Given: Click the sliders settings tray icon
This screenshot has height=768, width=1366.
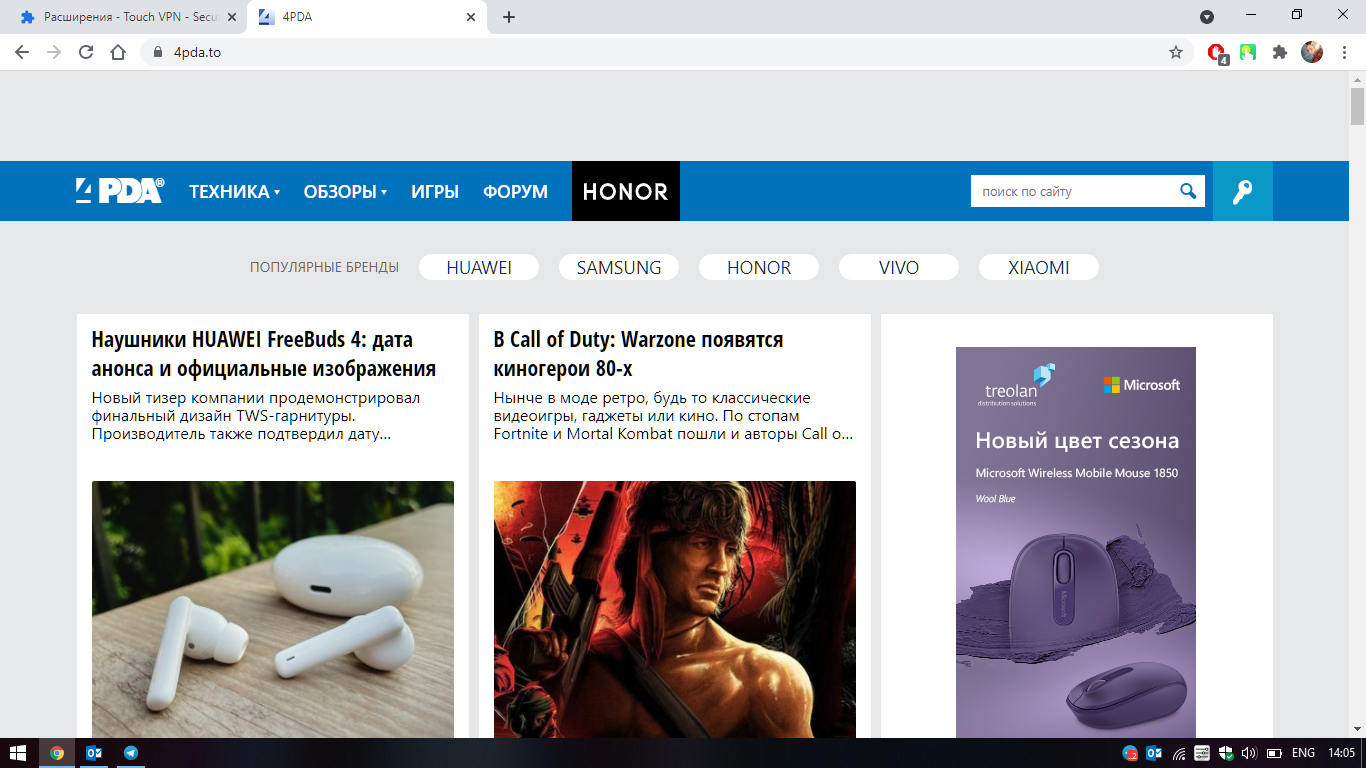Looking at the screenshot, I should [1202, 753].
